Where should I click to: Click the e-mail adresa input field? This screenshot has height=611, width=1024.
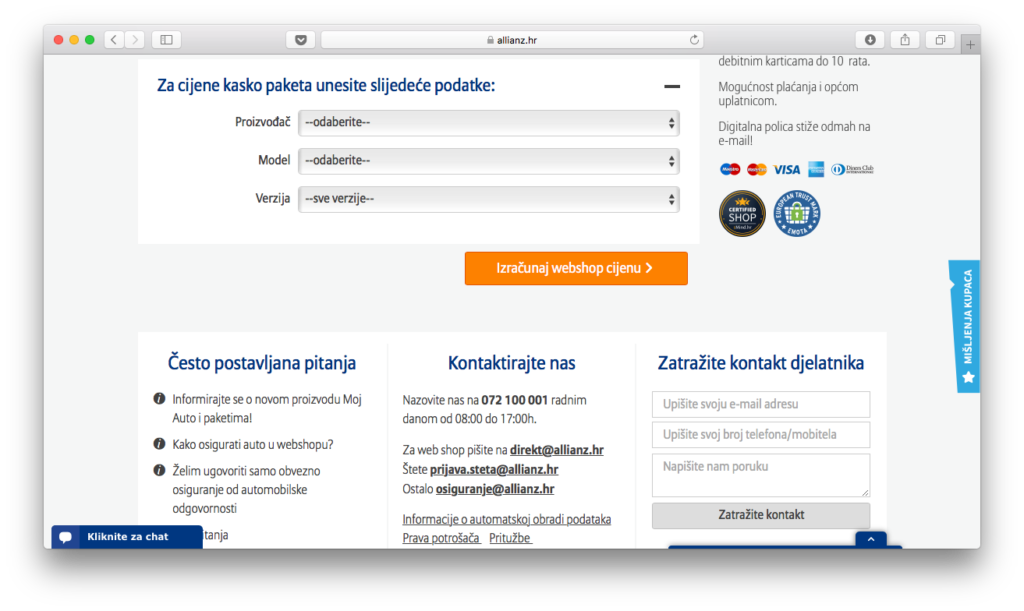coord(760,404)
